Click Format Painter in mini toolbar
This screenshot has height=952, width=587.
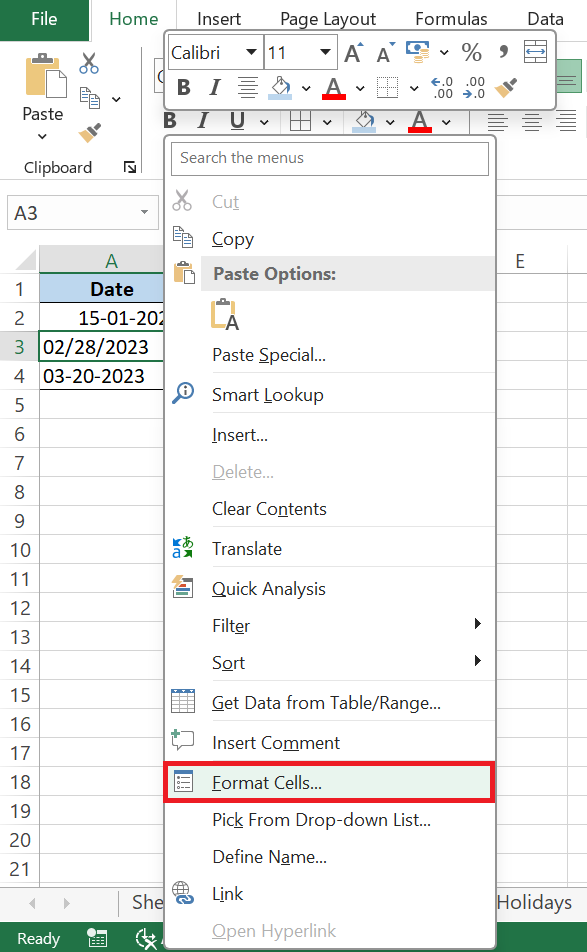pyautogui.click(x=506, y=87)
